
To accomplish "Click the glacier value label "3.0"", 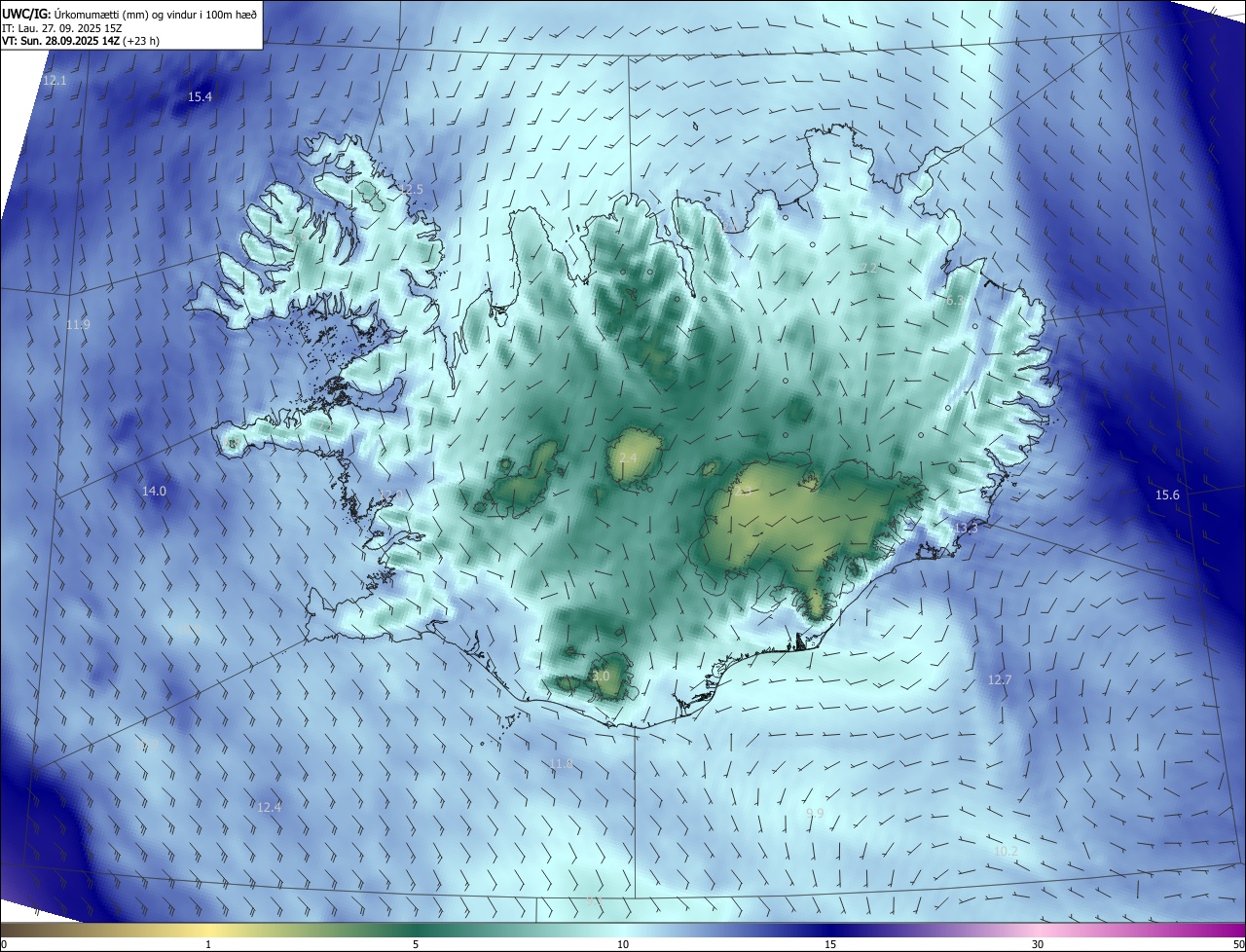I will [x=601, y=676].
